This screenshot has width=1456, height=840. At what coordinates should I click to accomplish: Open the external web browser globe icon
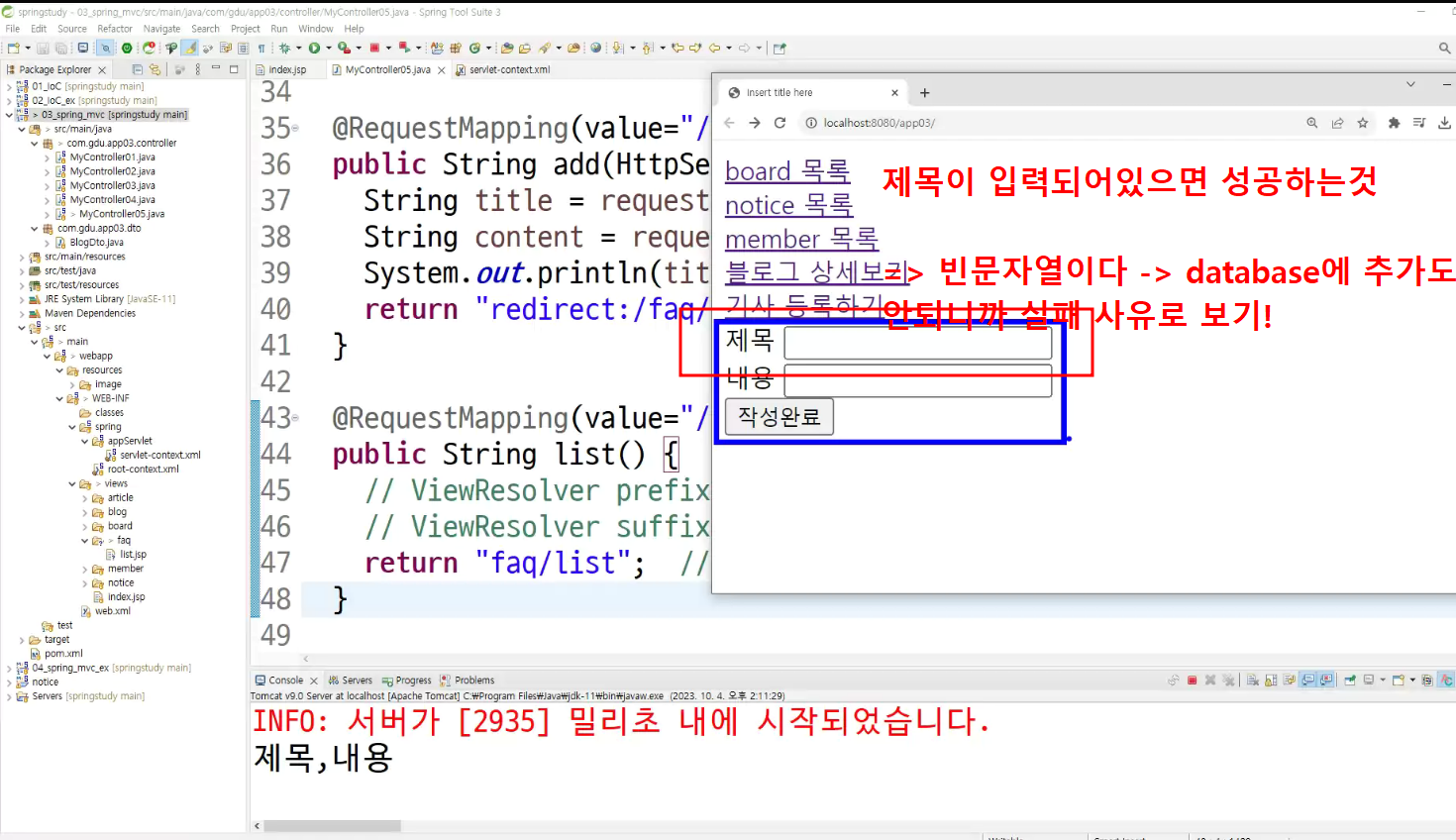click(x=595, y=48)
